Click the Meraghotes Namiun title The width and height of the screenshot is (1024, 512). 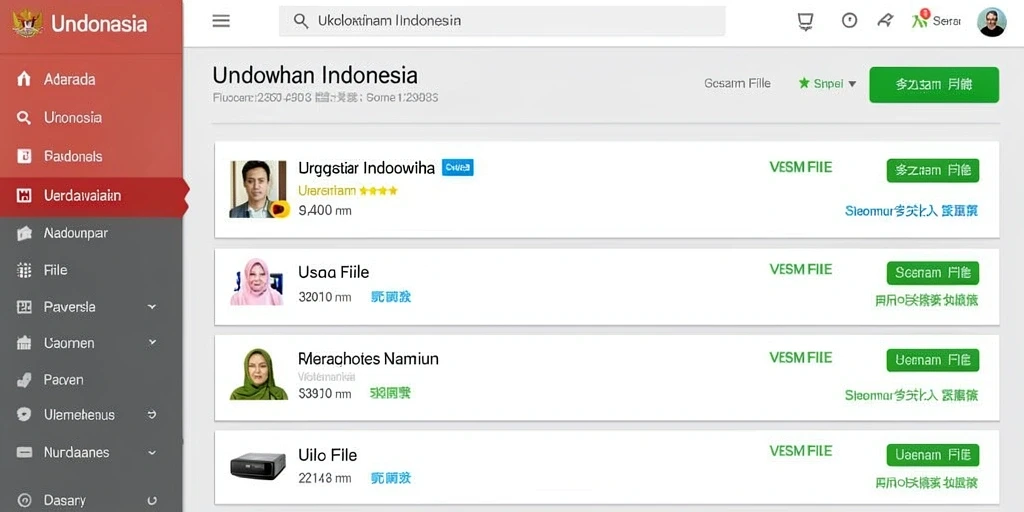point(368,359)
